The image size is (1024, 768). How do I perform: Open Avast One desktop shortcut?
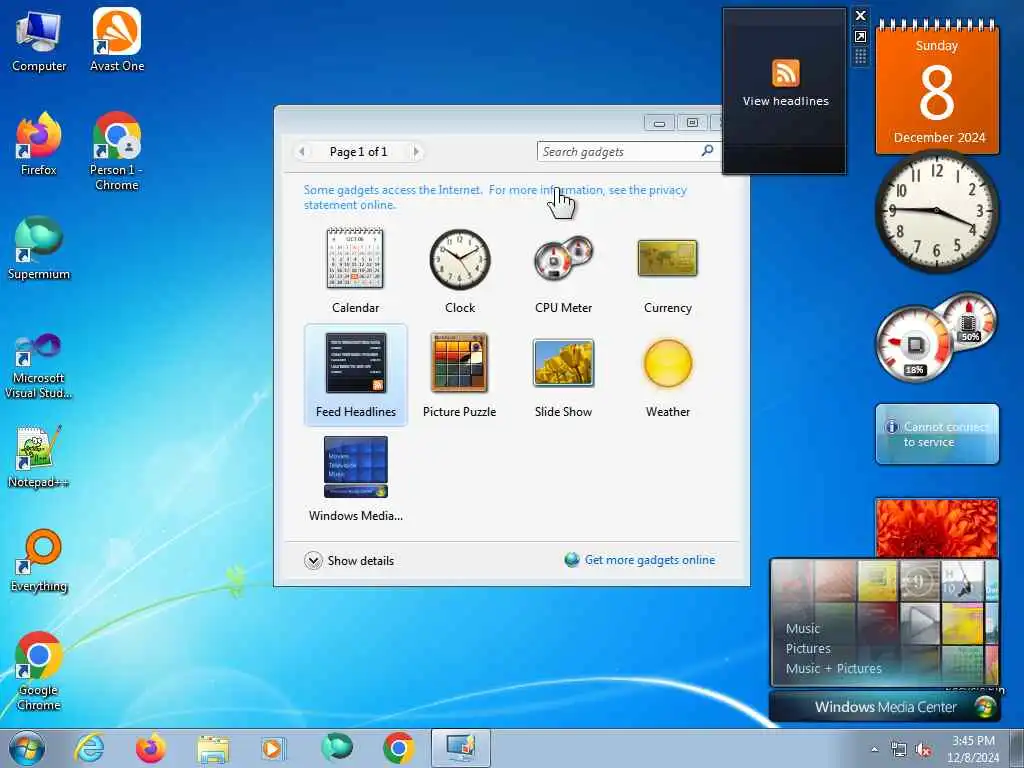117,40
